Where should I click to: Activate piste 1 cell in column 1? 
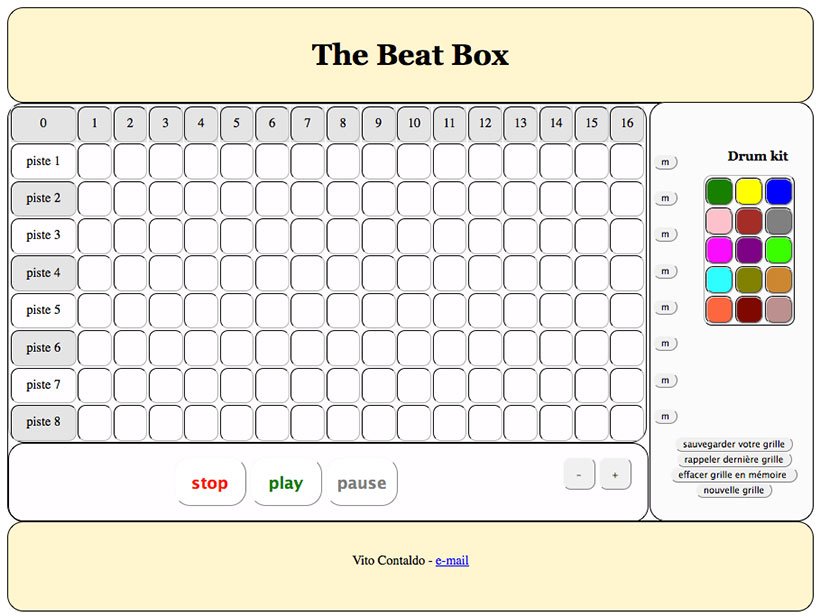click(x=95, y=161)
